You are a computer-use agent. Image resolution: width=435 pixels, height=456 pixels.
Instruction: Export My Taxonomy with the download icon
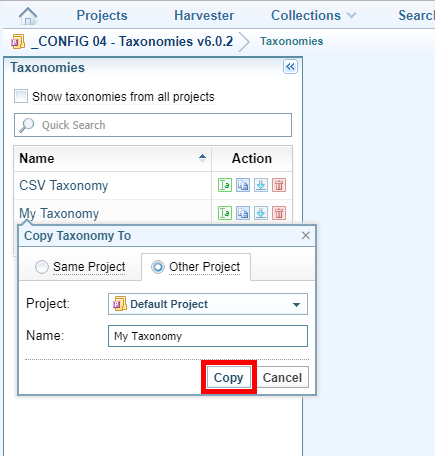coord(261,213)
